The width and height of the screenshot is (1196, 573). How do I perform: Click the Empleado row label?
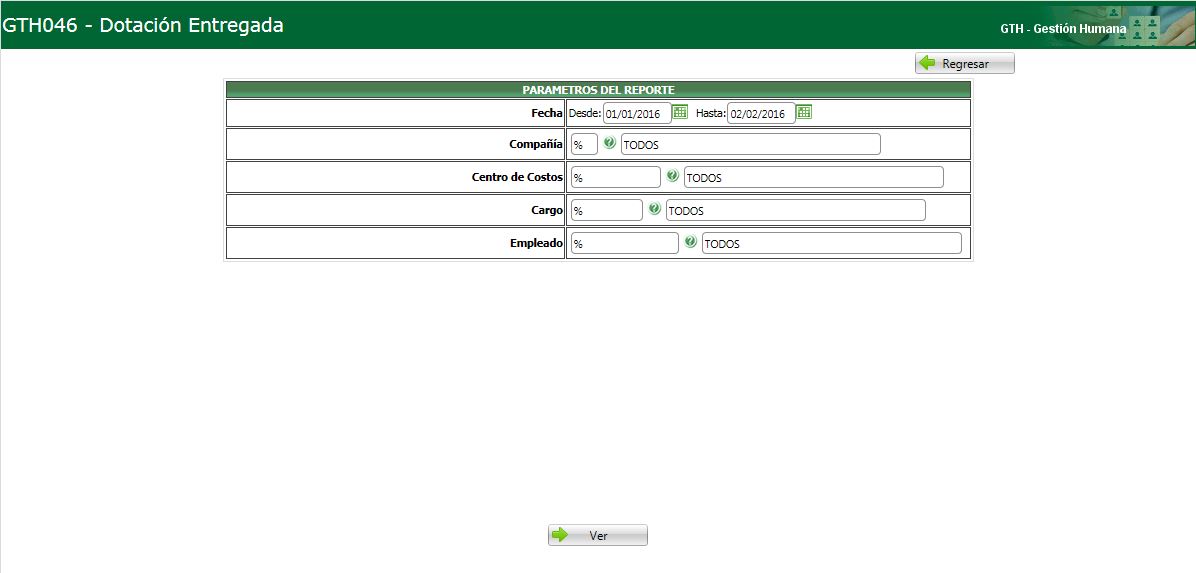click(536, 243)
